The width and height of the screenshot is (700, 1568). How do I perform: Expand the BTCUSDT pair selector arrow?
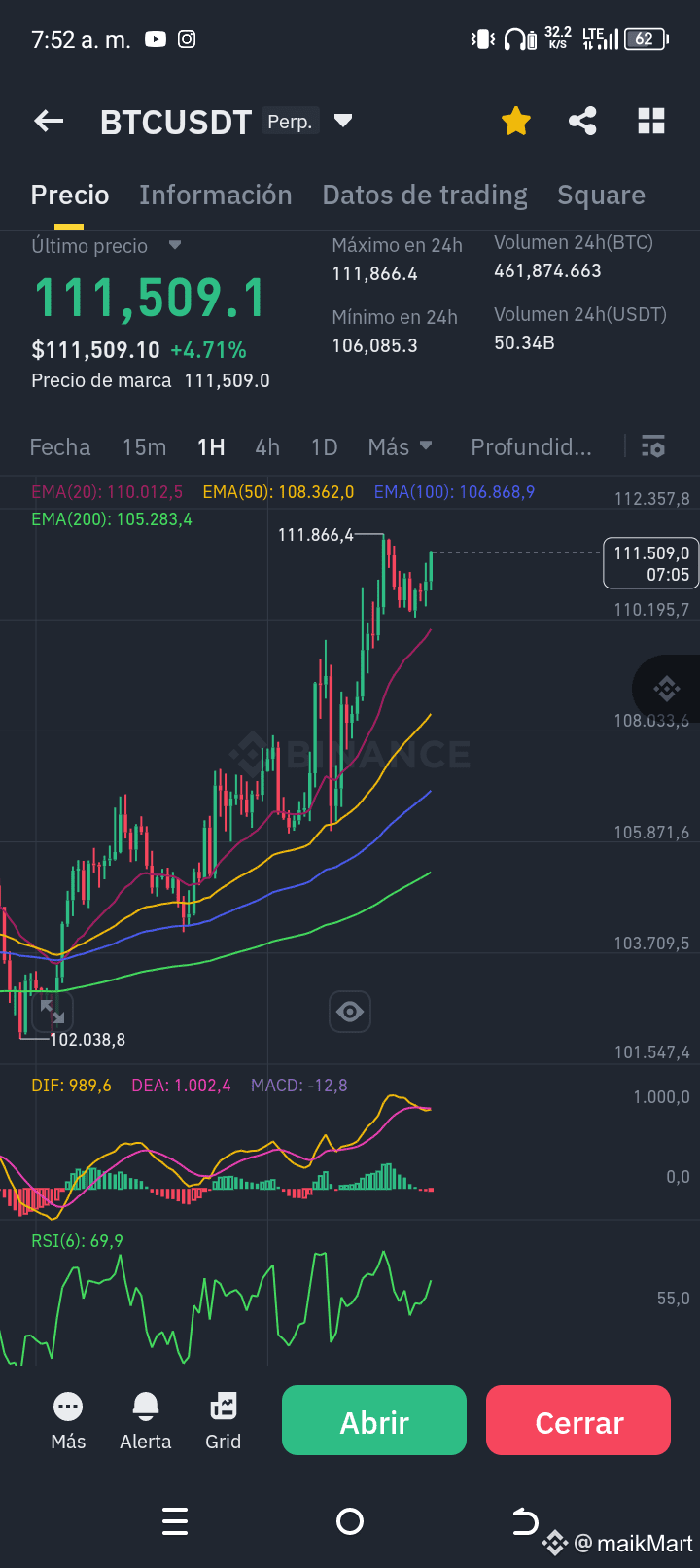(342, 122)
